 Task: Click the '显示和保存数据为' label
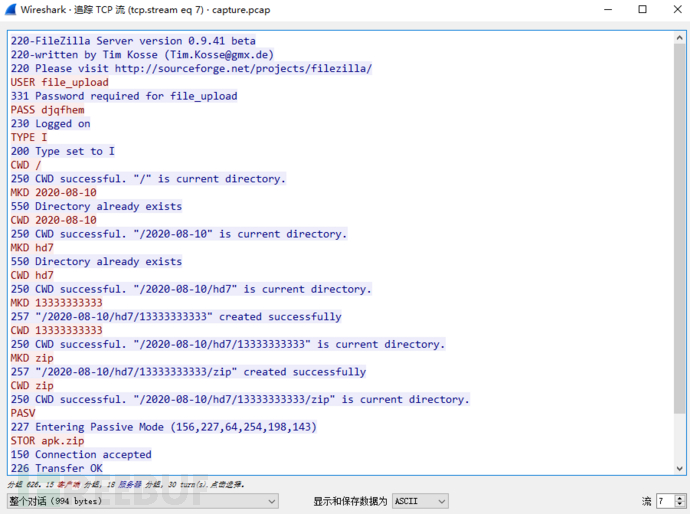[350, 501]
